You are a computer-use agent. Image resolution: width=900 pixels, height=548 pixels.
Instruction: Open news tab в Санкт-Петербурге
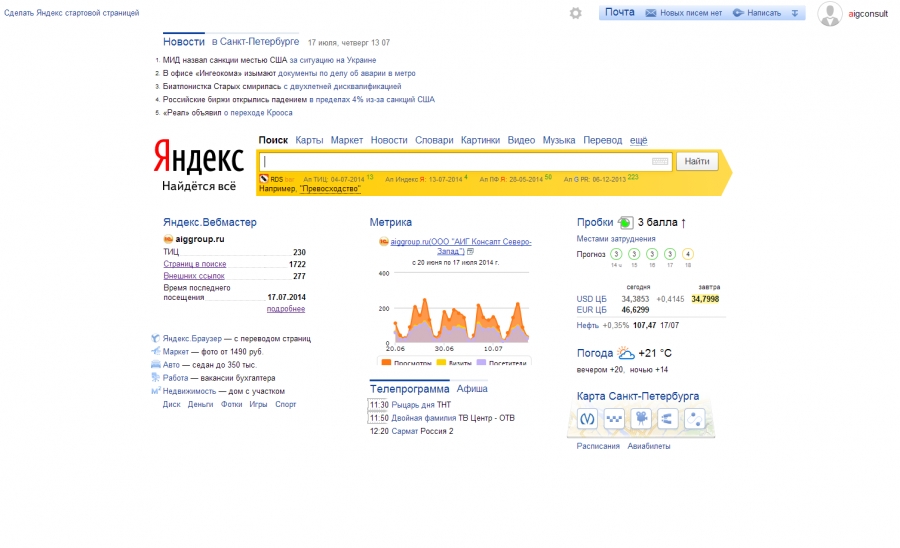[x=255, y=42]
